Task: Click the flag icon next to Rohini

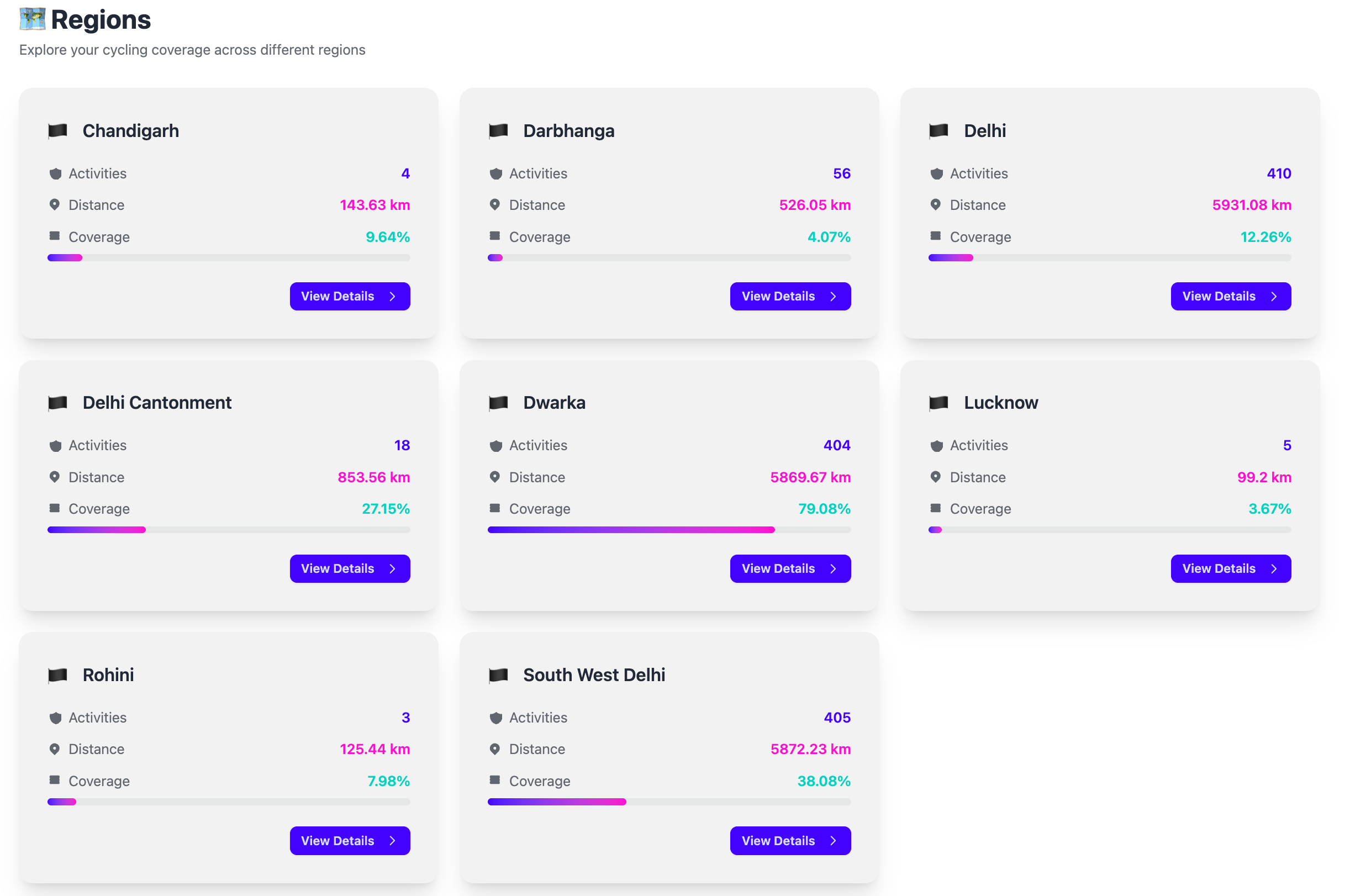Action: (x=57, y=674)
